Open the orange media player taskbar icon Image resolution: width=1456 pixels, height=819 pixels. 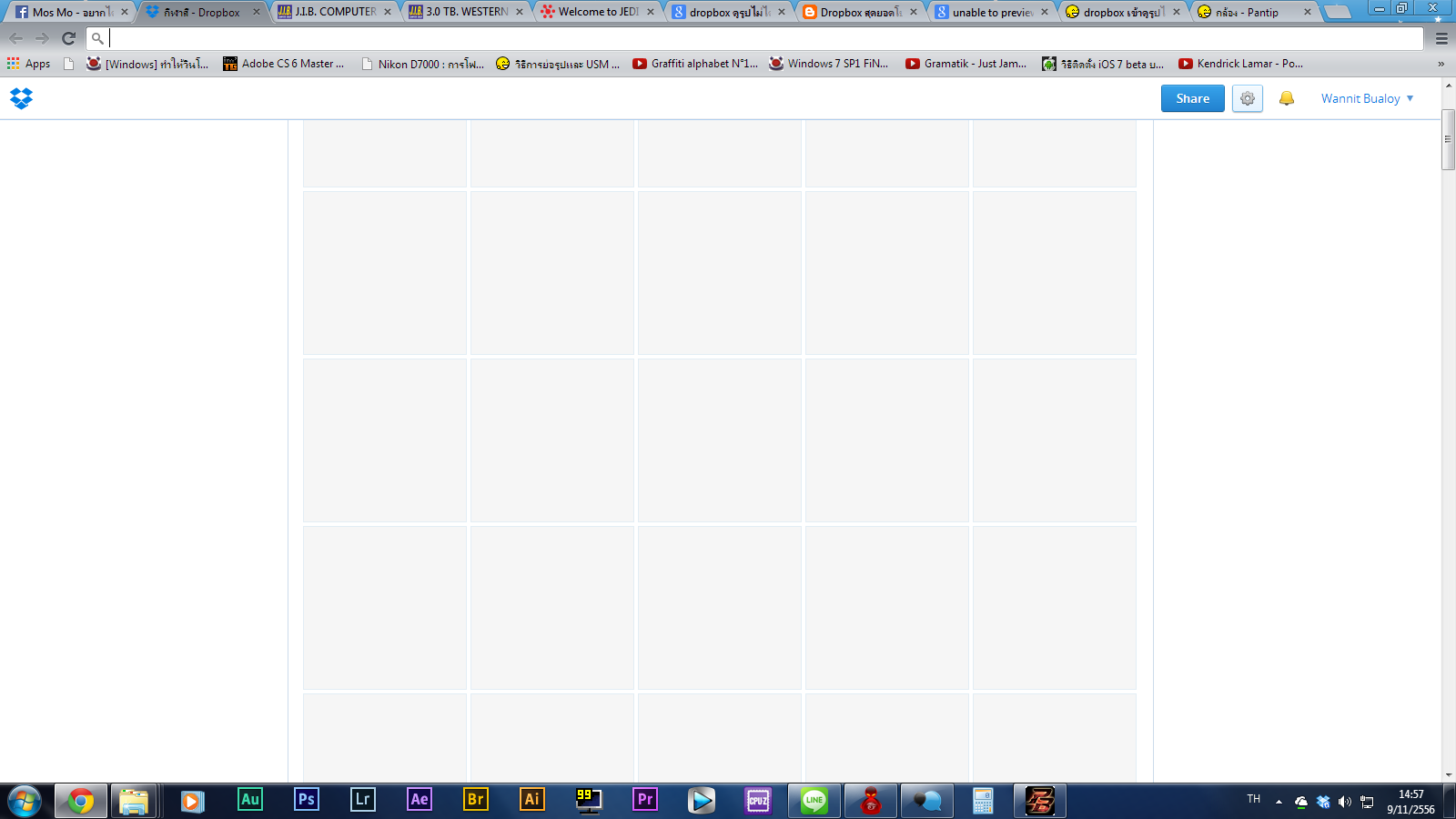point(192,801)
